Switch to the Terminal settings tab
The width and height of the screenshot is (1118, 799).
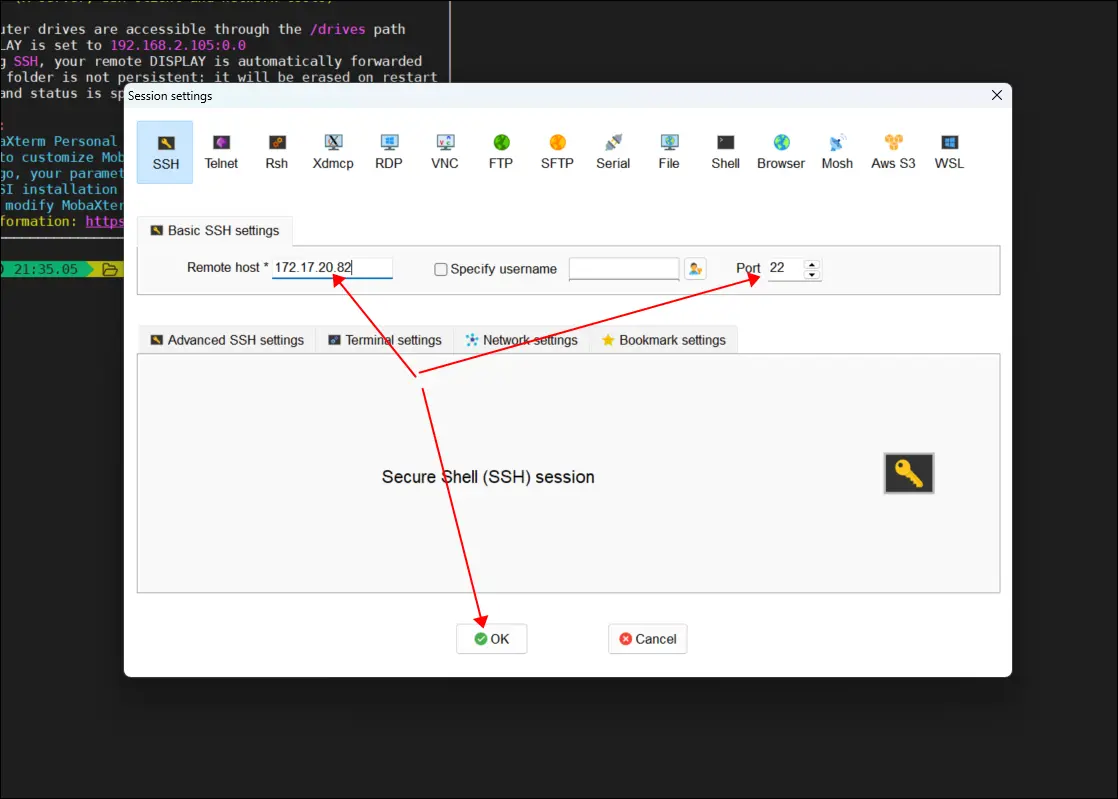pyautogui.click(x=385, y=340)
